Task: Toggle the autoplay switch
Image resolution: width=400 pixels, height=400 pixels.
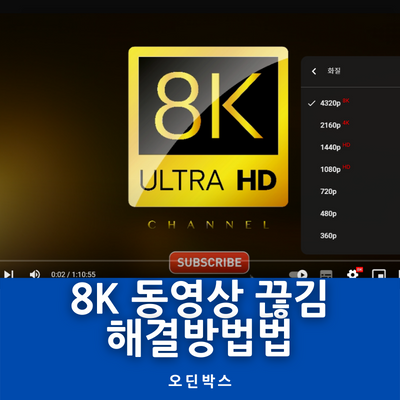Action: (298, 274)
